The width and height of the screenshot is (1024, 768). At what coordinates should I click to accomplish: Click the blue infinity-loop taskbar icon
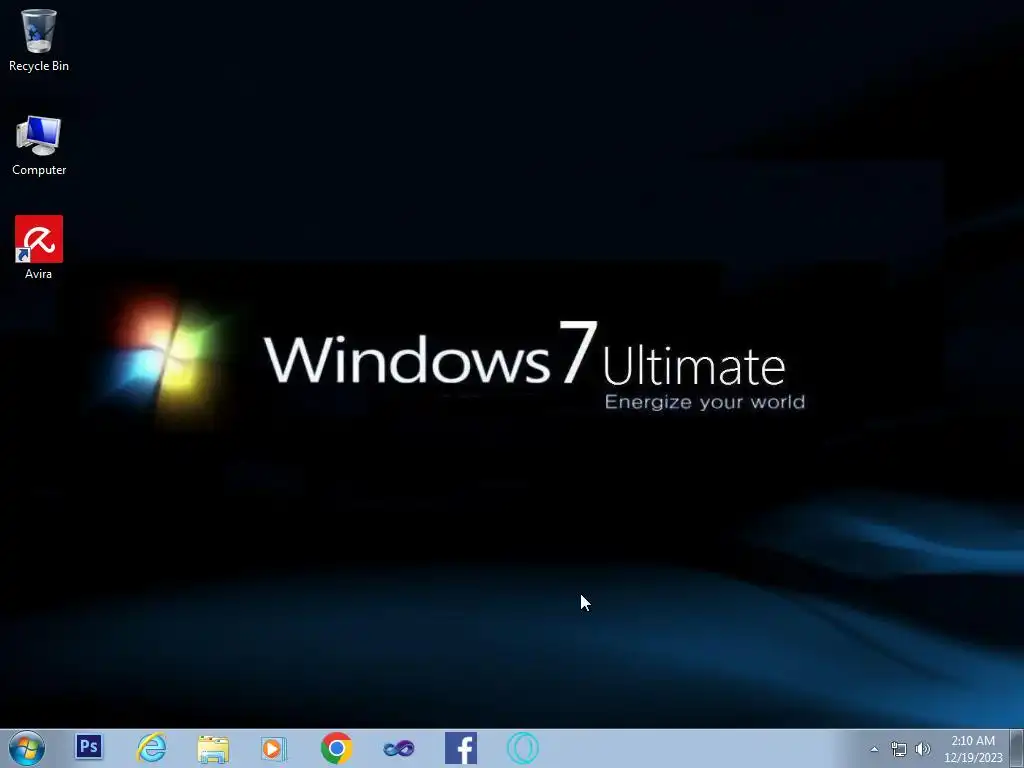[398, 748]
